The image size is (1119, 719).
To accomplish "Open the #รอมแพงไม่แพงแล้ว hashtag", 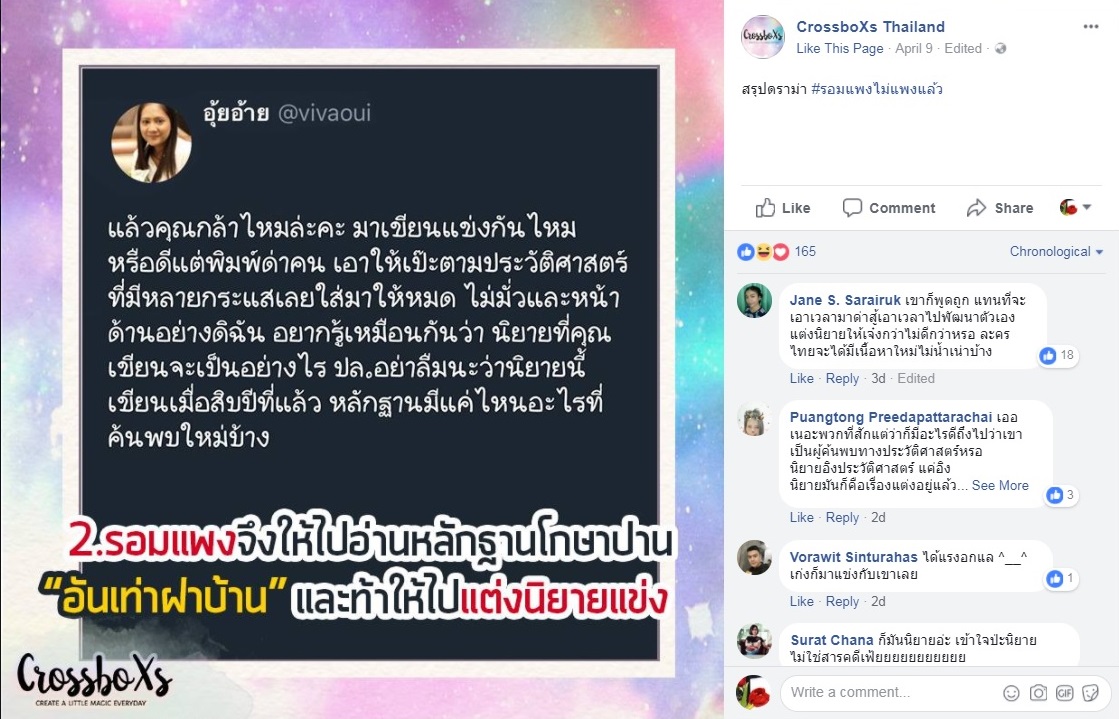I will 876,89.
